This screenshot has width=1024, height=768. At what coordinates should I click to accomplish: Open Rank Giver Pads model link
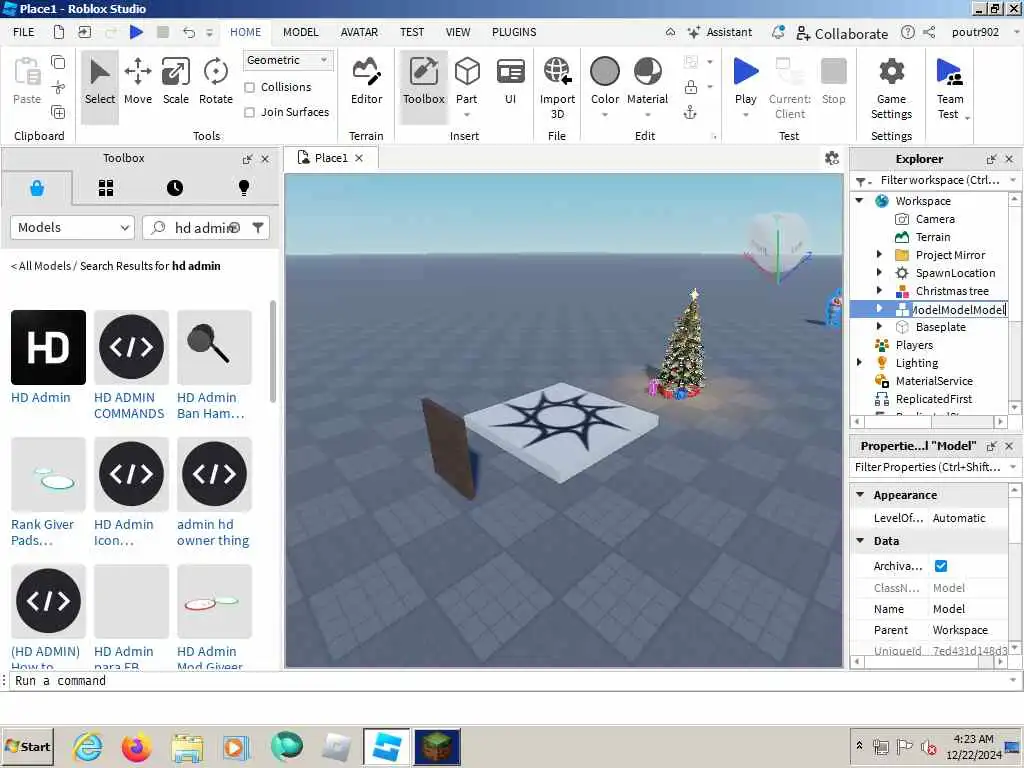tap(42, 532)
